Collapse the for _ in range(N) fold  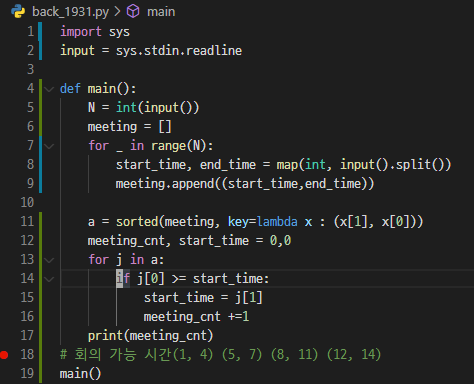click(x=49, y=146)
